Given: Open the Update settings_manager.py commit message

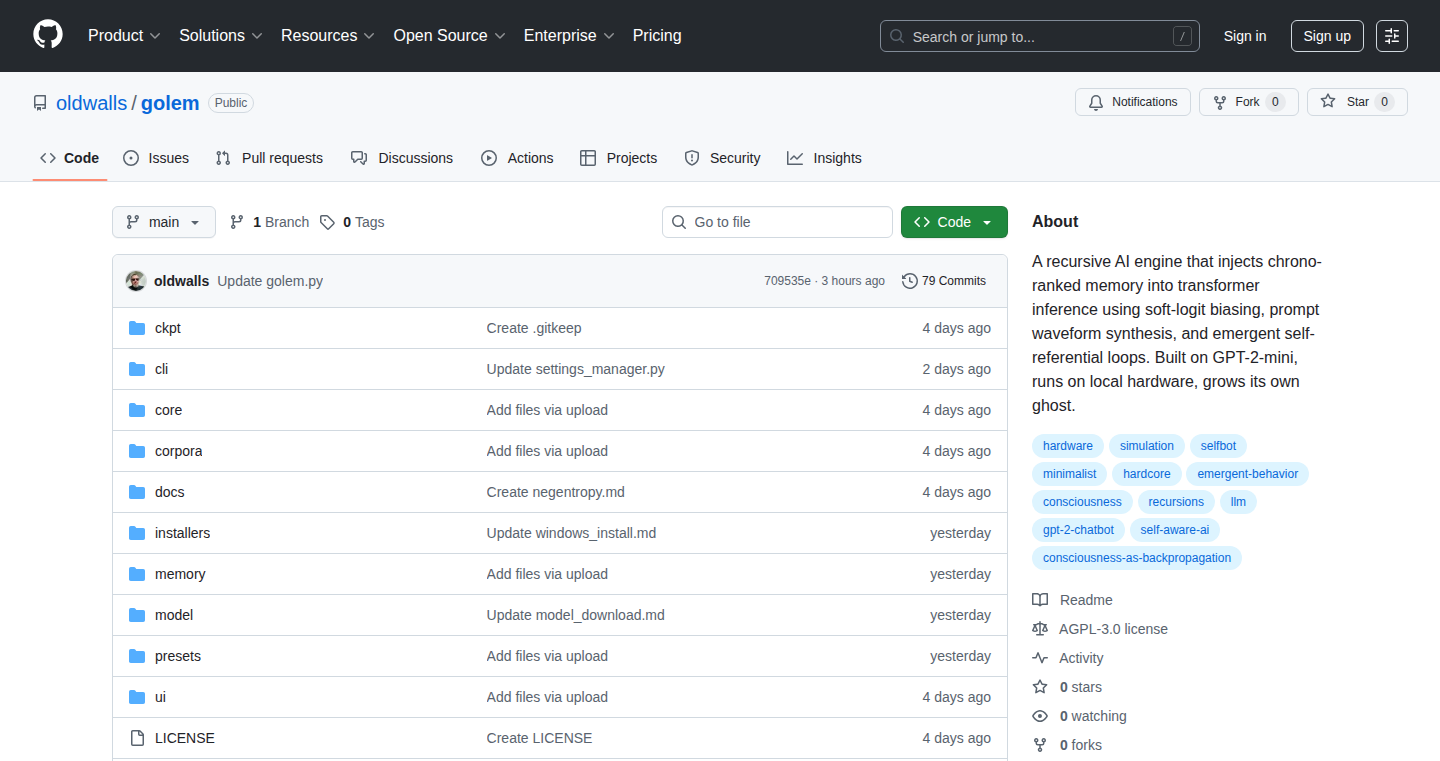Looking at the screenshot, I should tap(575, 369).
